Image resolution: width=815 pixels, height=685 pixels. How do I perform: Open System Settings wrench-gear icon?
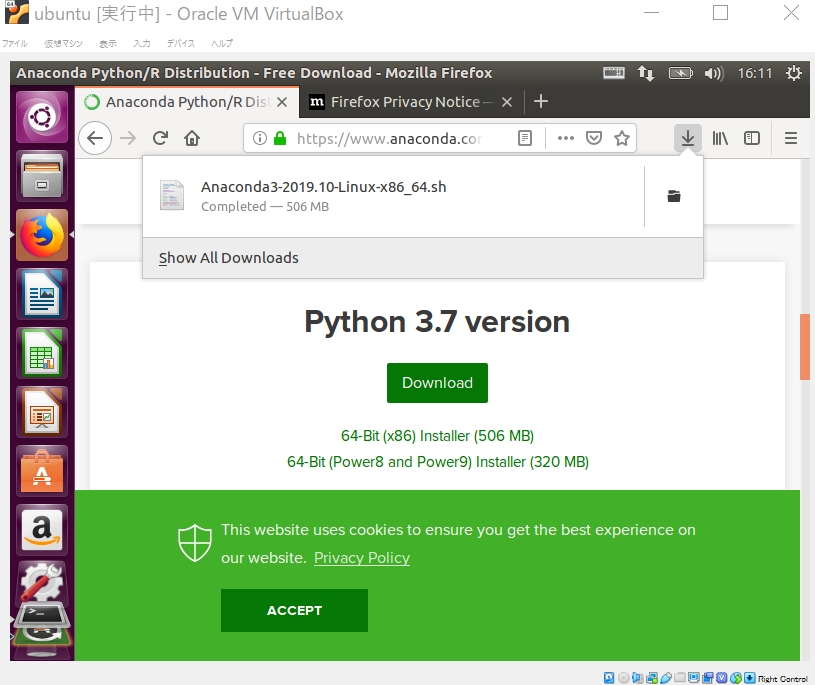pyautogui.click(x=42, y=581)
